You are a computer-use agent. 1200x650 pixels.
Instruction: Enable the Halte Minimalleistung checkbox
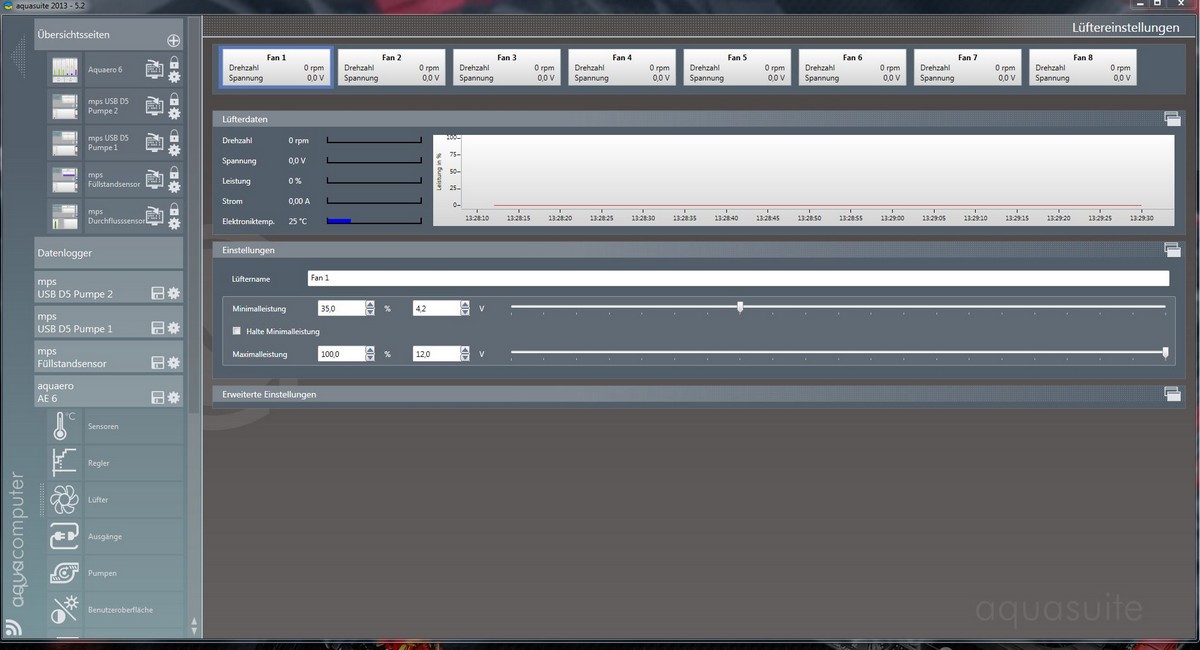point(237,331)
